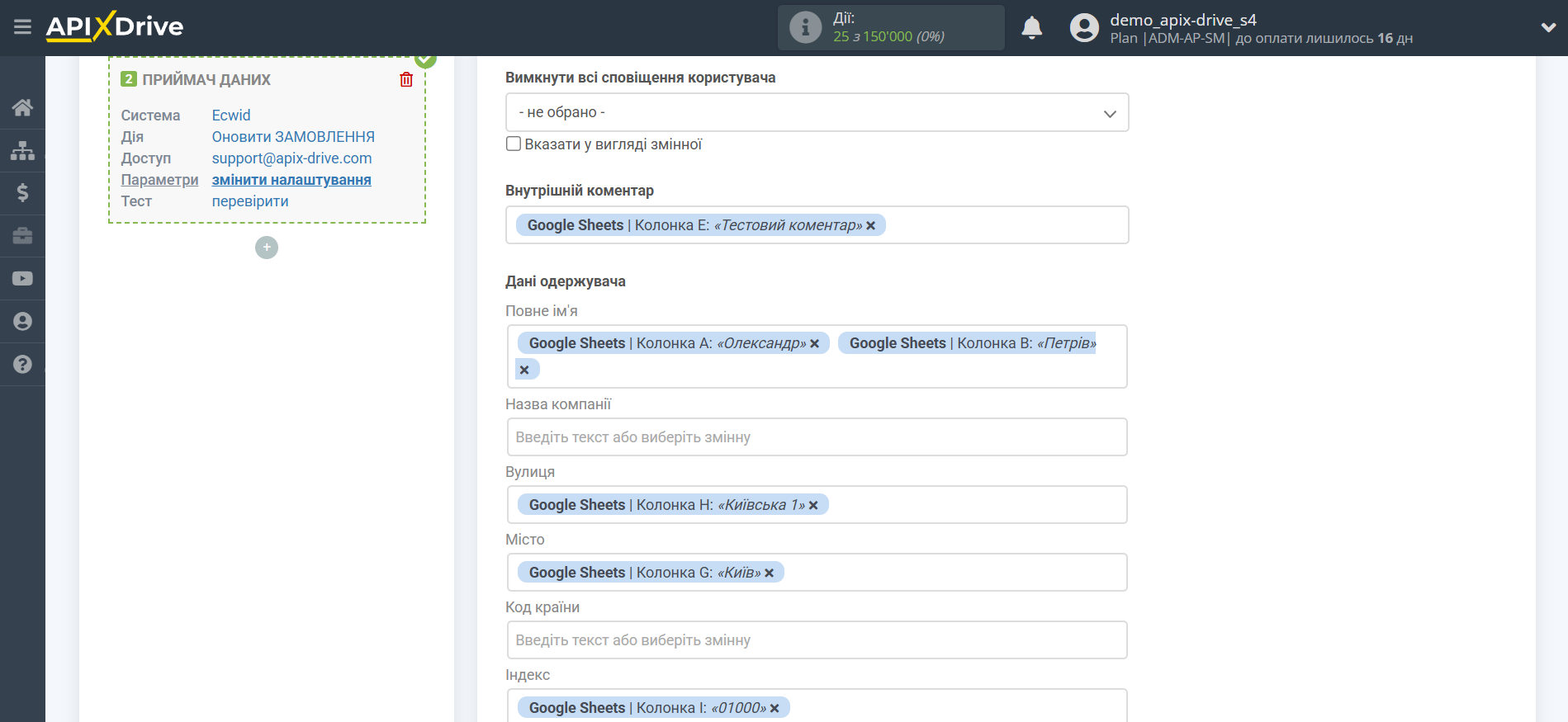This screenshot has height=722, width=1568.
Task: Click support@apix-drive.com access link
Action: point(291,158)
